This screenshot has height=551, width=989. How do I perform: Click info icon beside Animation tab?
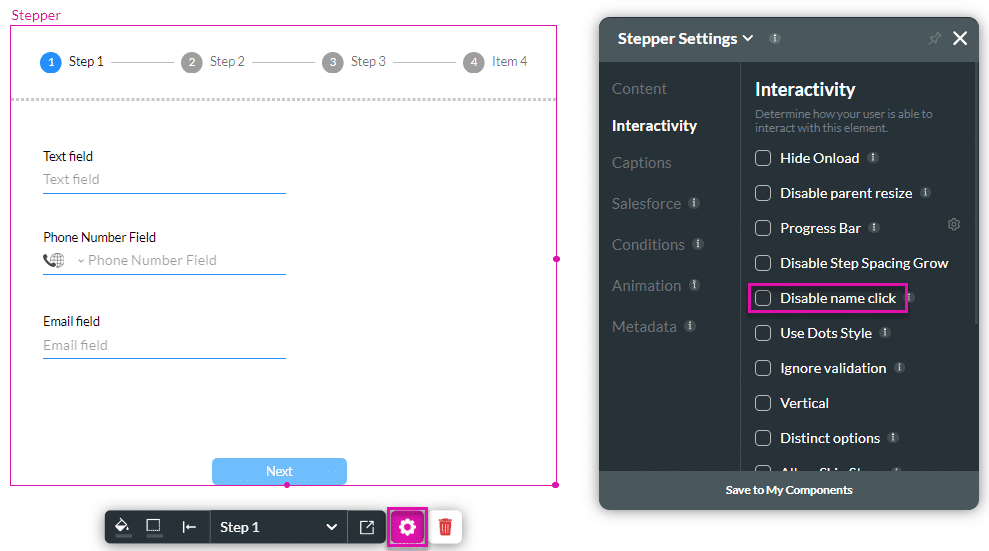pyautogui.click(x=694, y=285)
